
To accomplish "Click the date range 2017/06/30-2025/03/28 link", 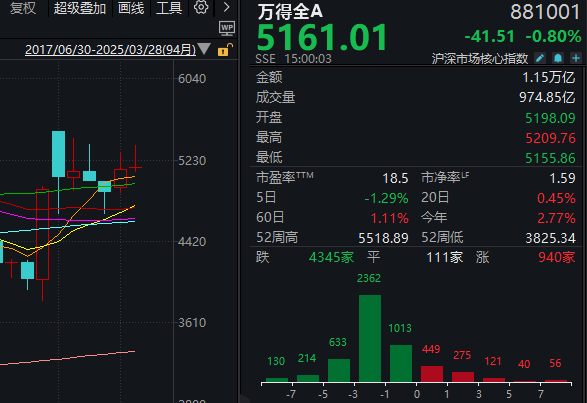I will (110, 50).
